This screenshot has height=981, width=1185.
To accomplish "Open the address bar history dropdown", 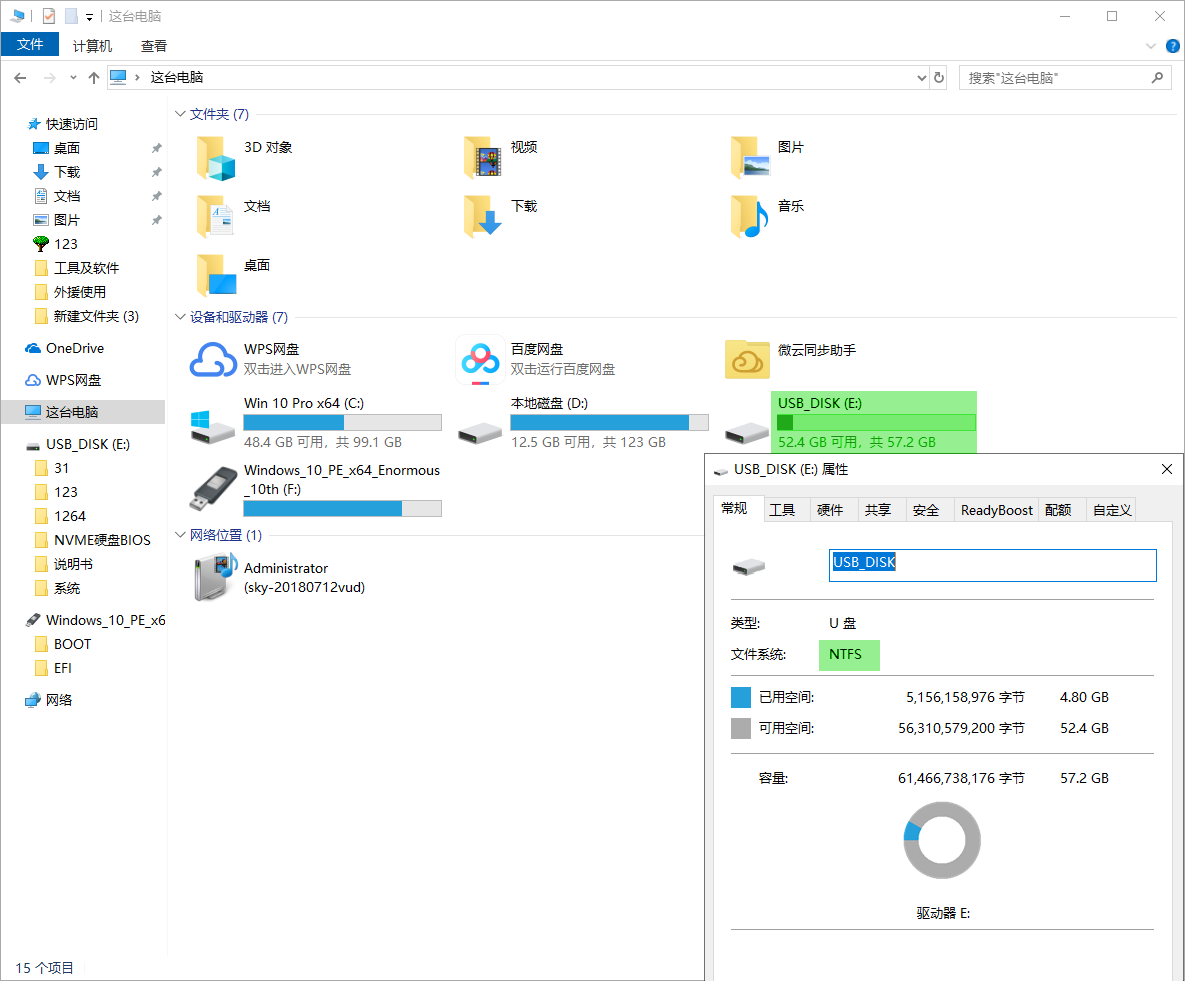I will coord(921,77).
